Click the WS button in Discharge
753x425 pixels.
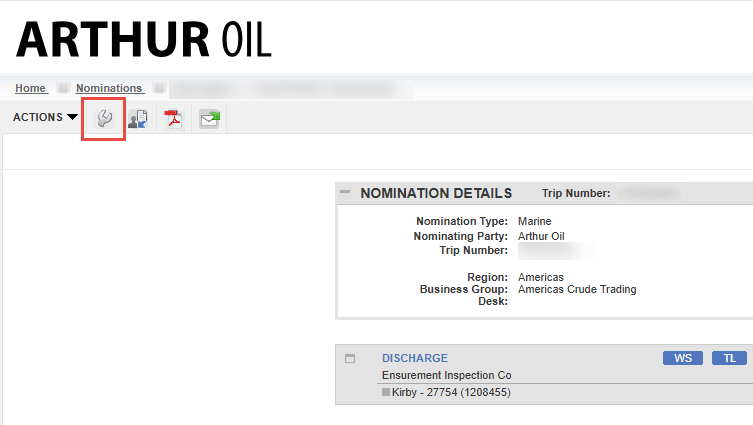682,358
